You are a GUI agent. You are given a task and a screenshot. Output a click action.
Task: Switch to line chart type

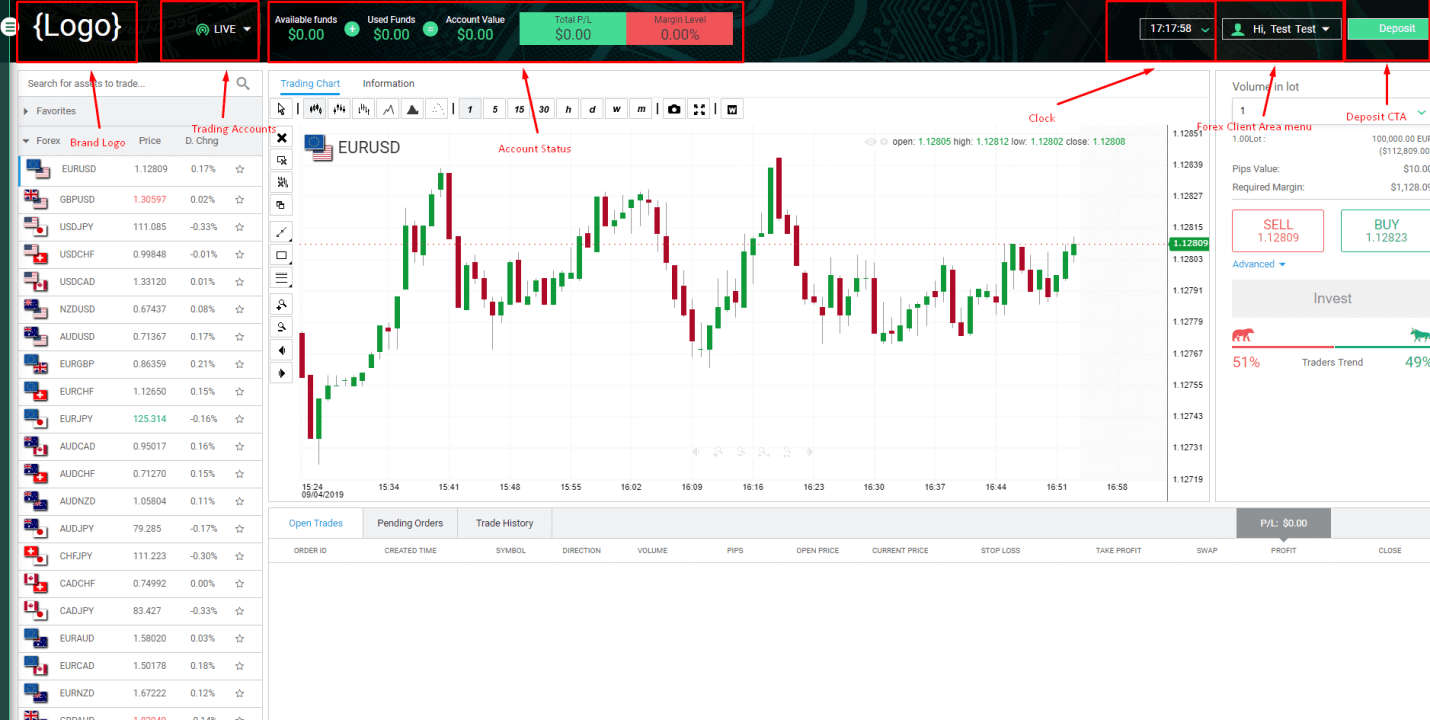[388, 109]
